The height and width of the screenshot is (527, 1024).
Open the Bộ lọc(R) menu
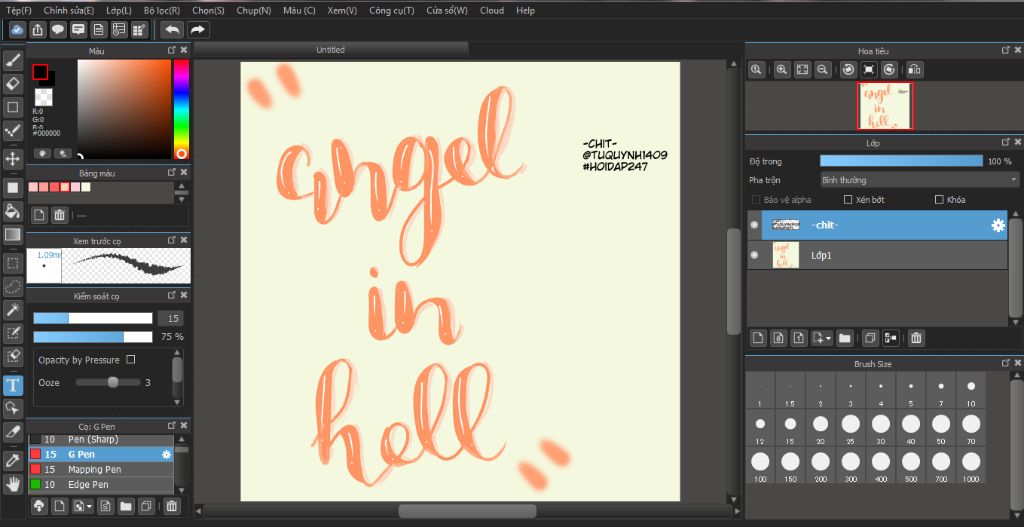[162, 10]
